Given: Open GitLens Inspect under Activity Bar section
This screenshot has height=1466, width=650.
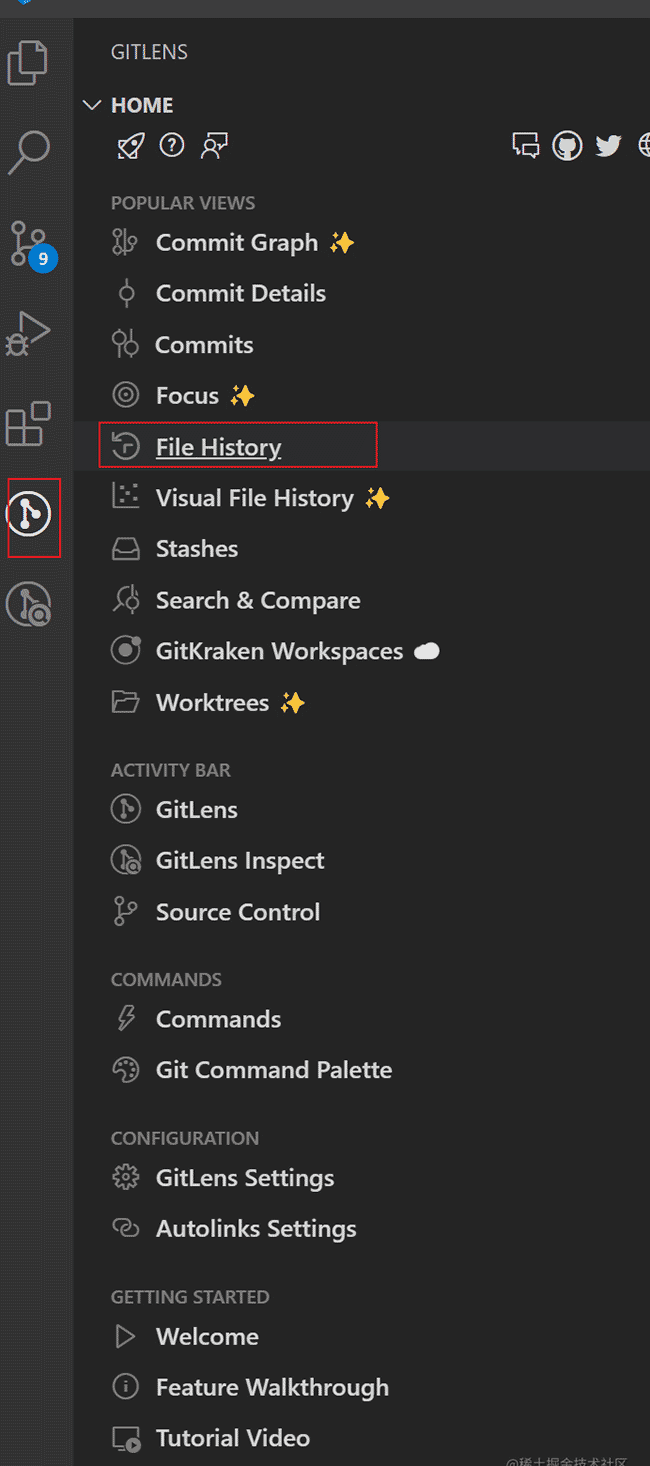Looking at the screenshot, I should (240, 861).
